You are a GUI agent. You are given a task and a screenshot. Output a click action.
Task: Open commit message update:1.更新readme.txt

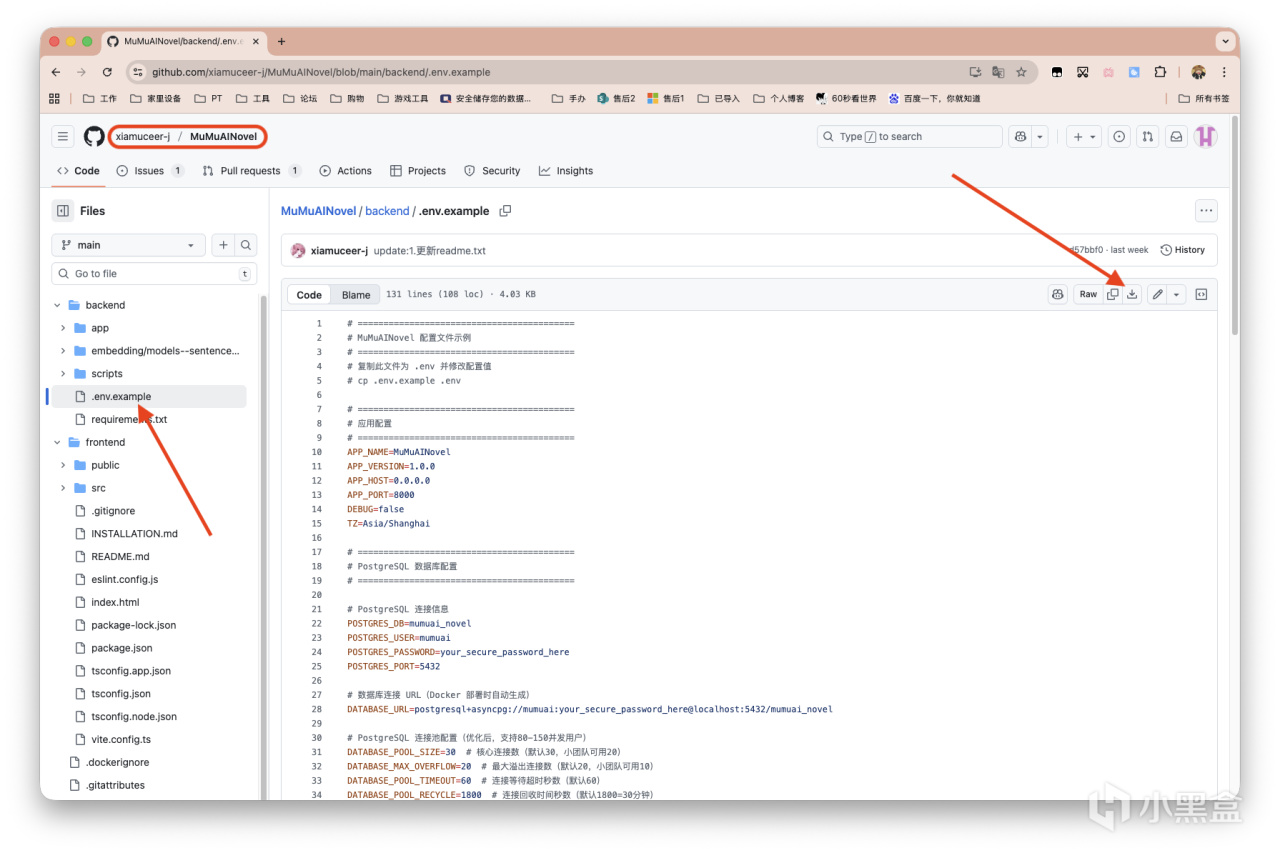[430, 250]
